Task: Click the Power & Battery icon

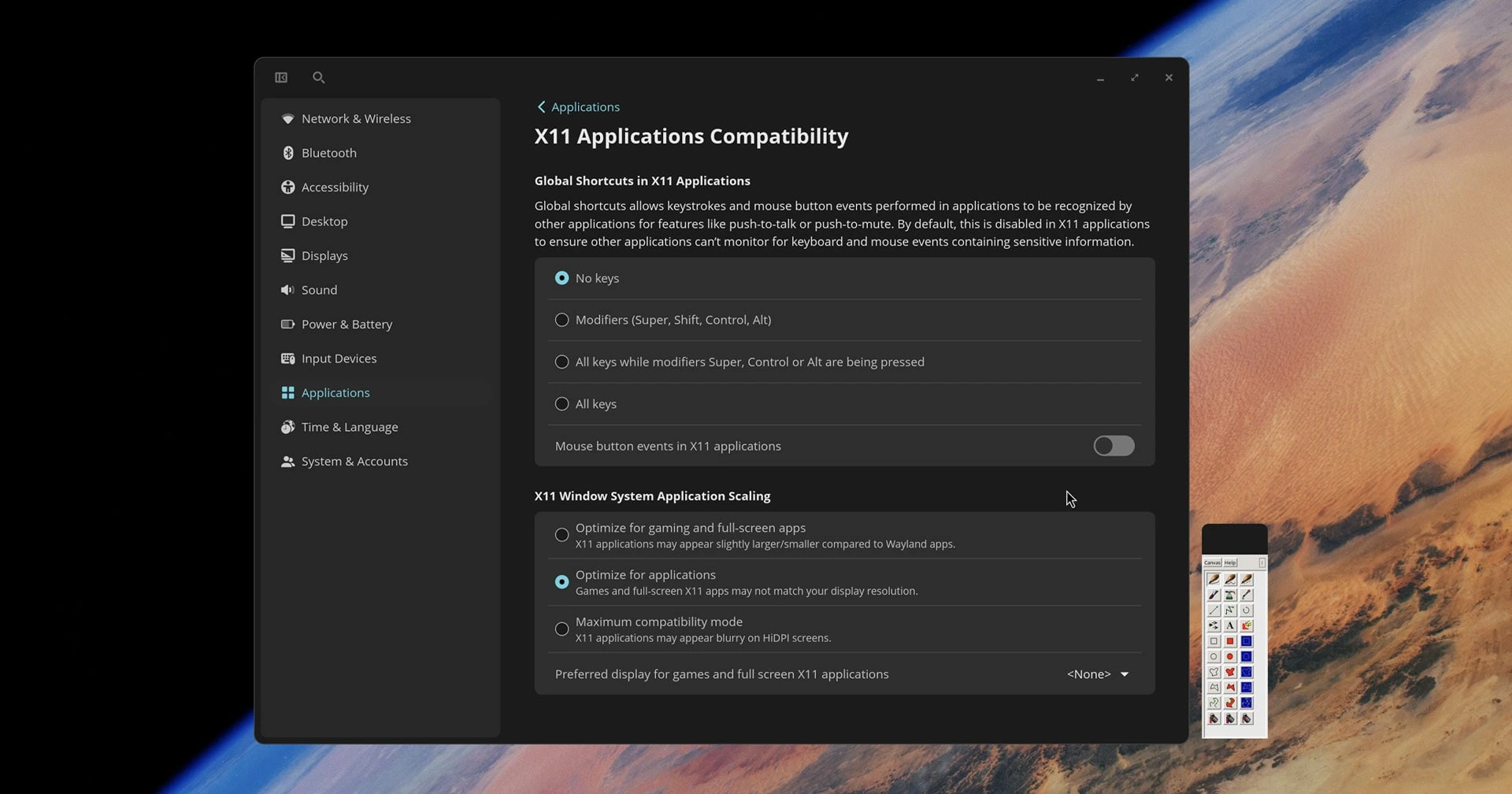Action: [x=287, y=324]
